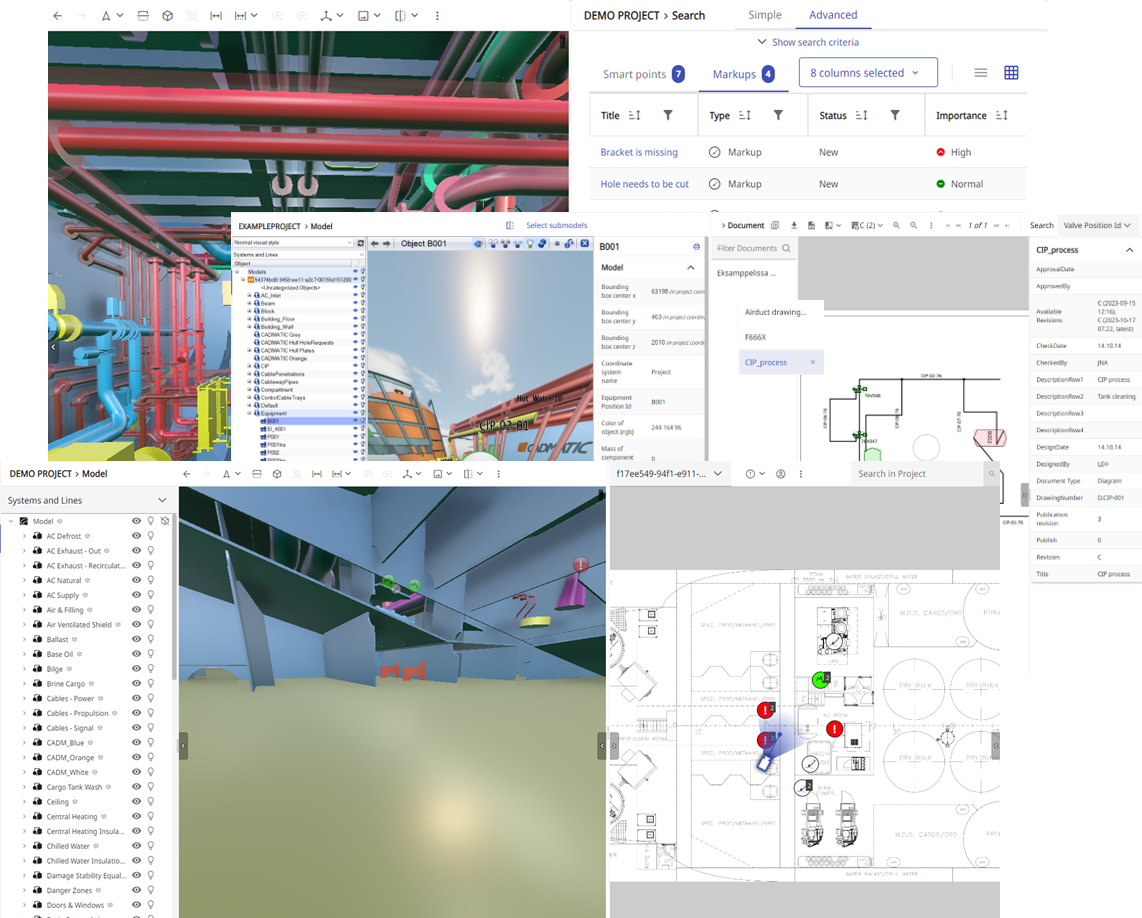Viewport: 1142px width, 918px height.
Task: Open the Bracket is missing markup
Action: pyautogui.click(x=639, y=152)
